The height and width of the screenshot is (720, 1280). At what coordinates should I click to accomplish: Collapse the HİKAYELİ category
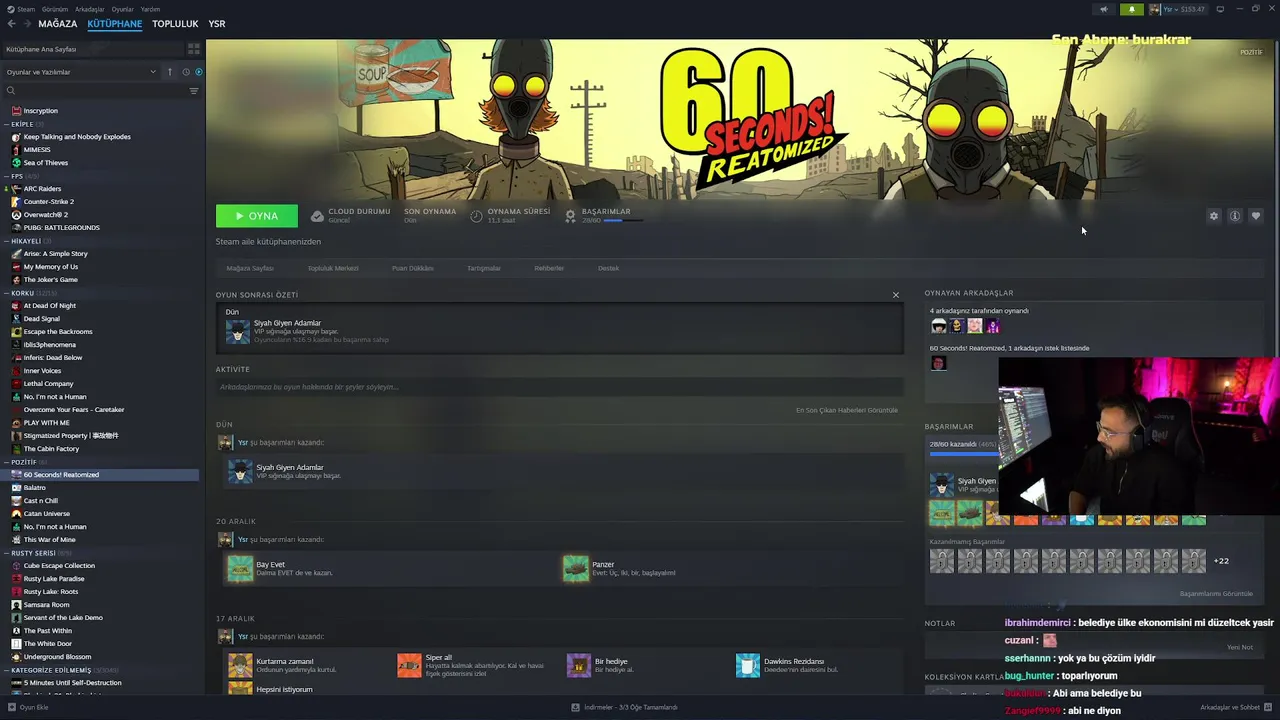coord(7,241)
